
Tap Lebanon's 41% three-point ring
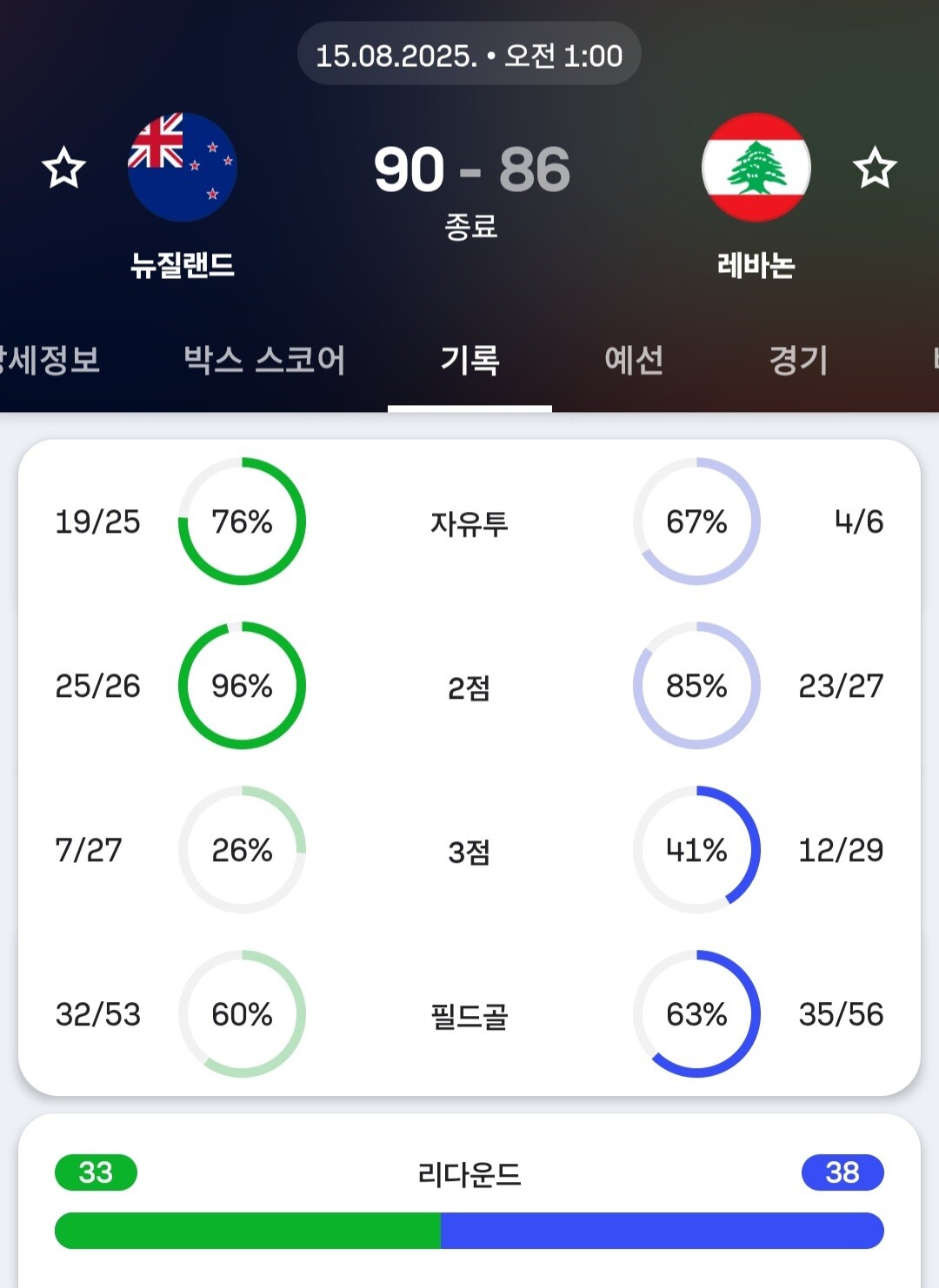pyautogui.click(x=696, y=850)
